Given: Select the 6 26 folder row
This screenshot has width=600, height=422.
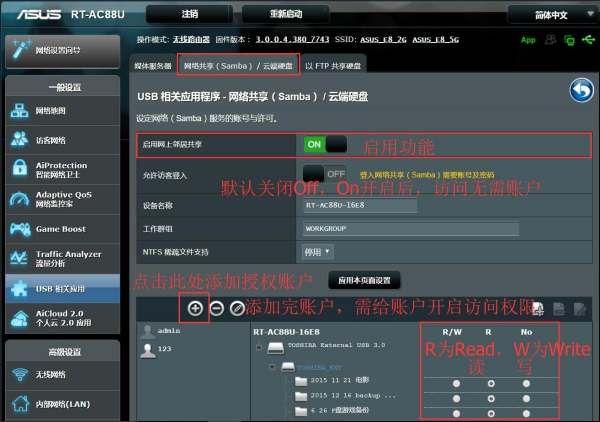Looking at the screenshot, I should click(332, 411).
